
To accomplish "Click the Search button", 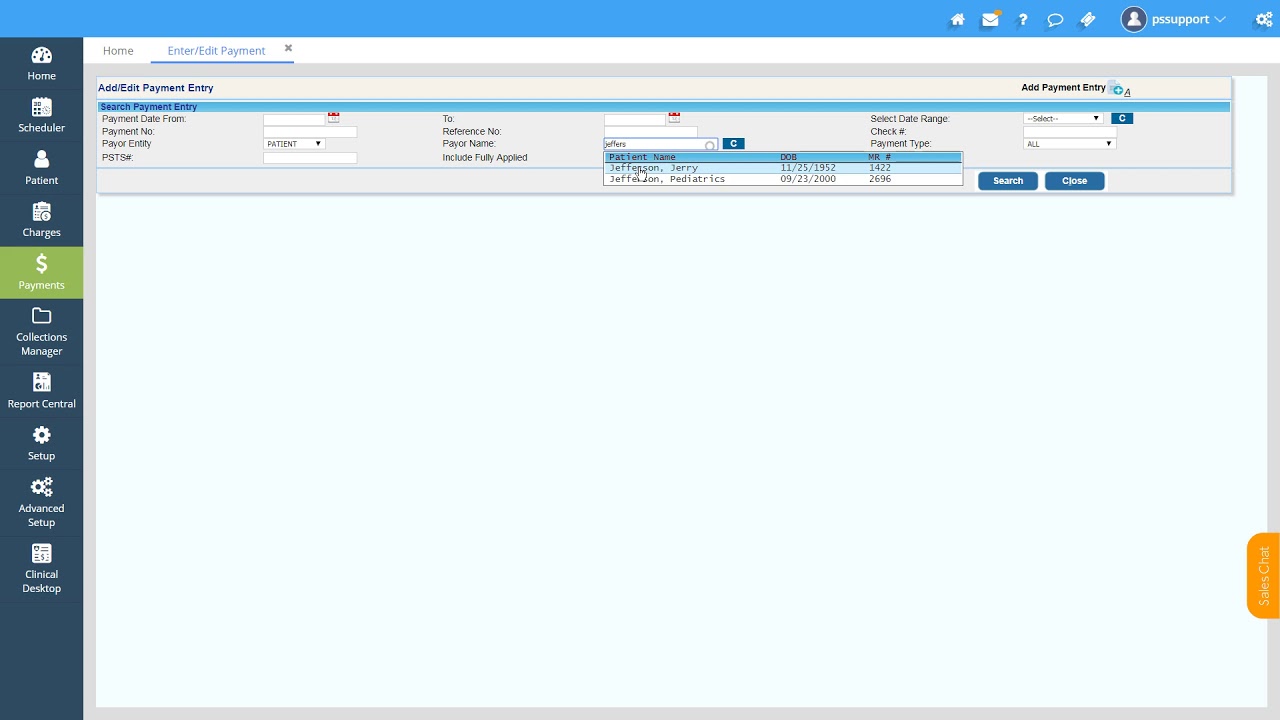I will (x=1008, y=181).
